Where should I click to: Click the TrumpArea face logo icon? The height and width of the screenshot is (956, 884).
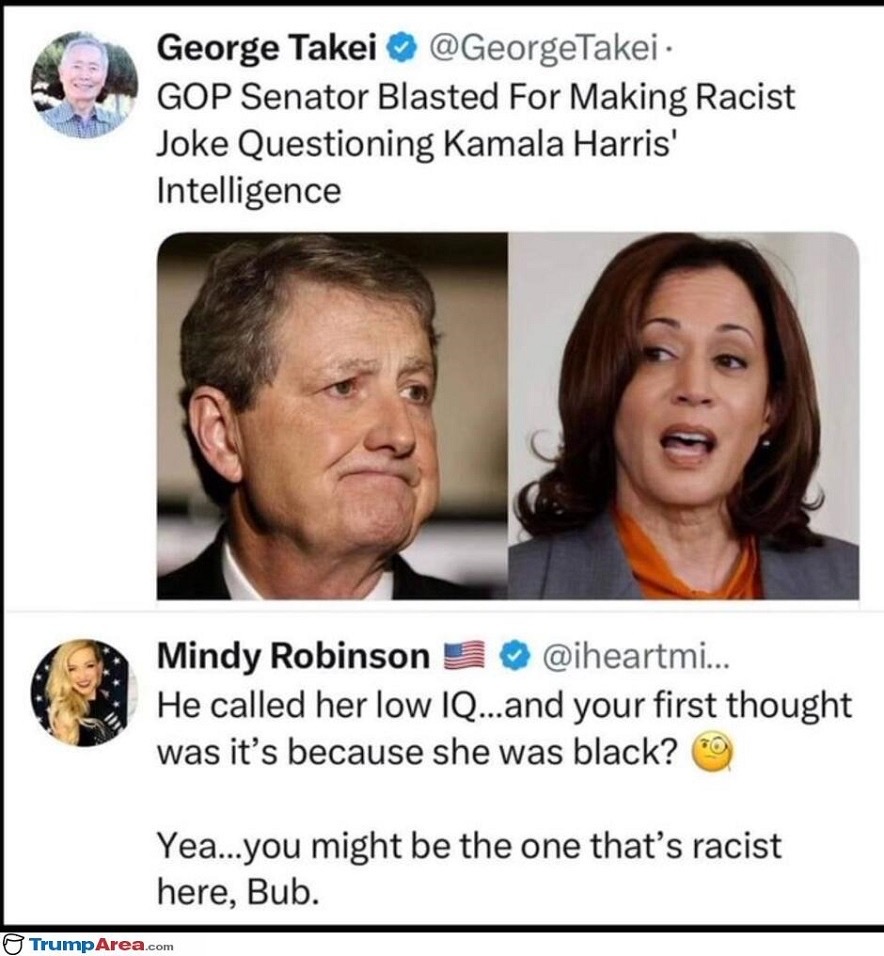tap(13, 945)
